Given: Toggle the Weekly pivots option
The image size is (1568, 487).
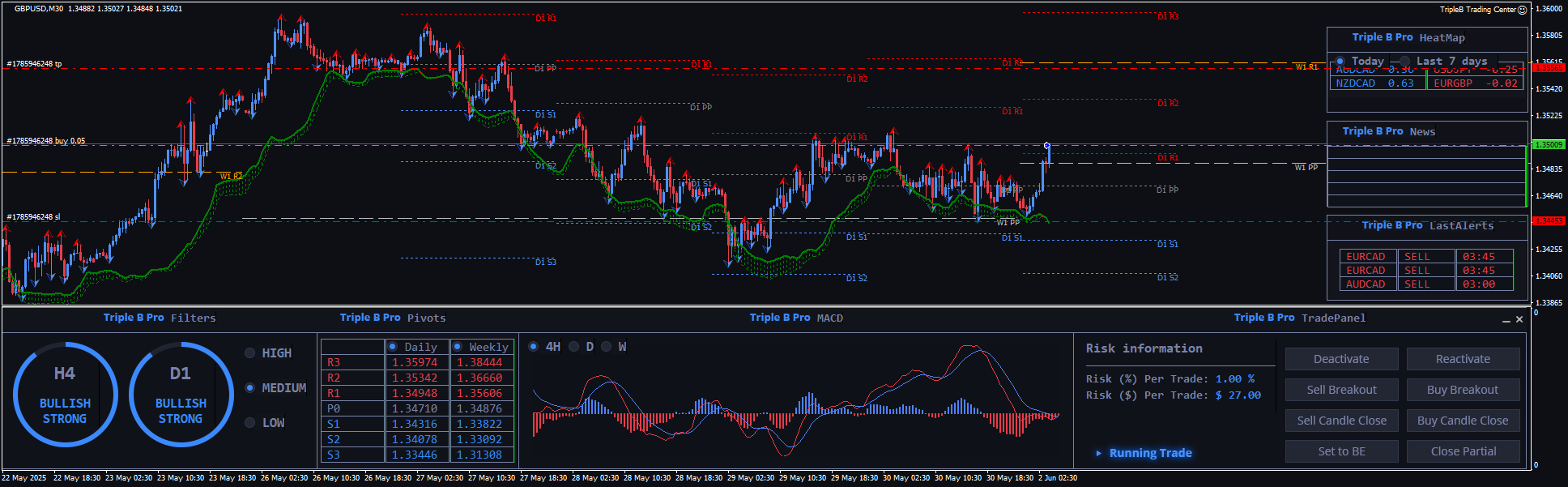Looking at the screenshot, I should 458,347.
